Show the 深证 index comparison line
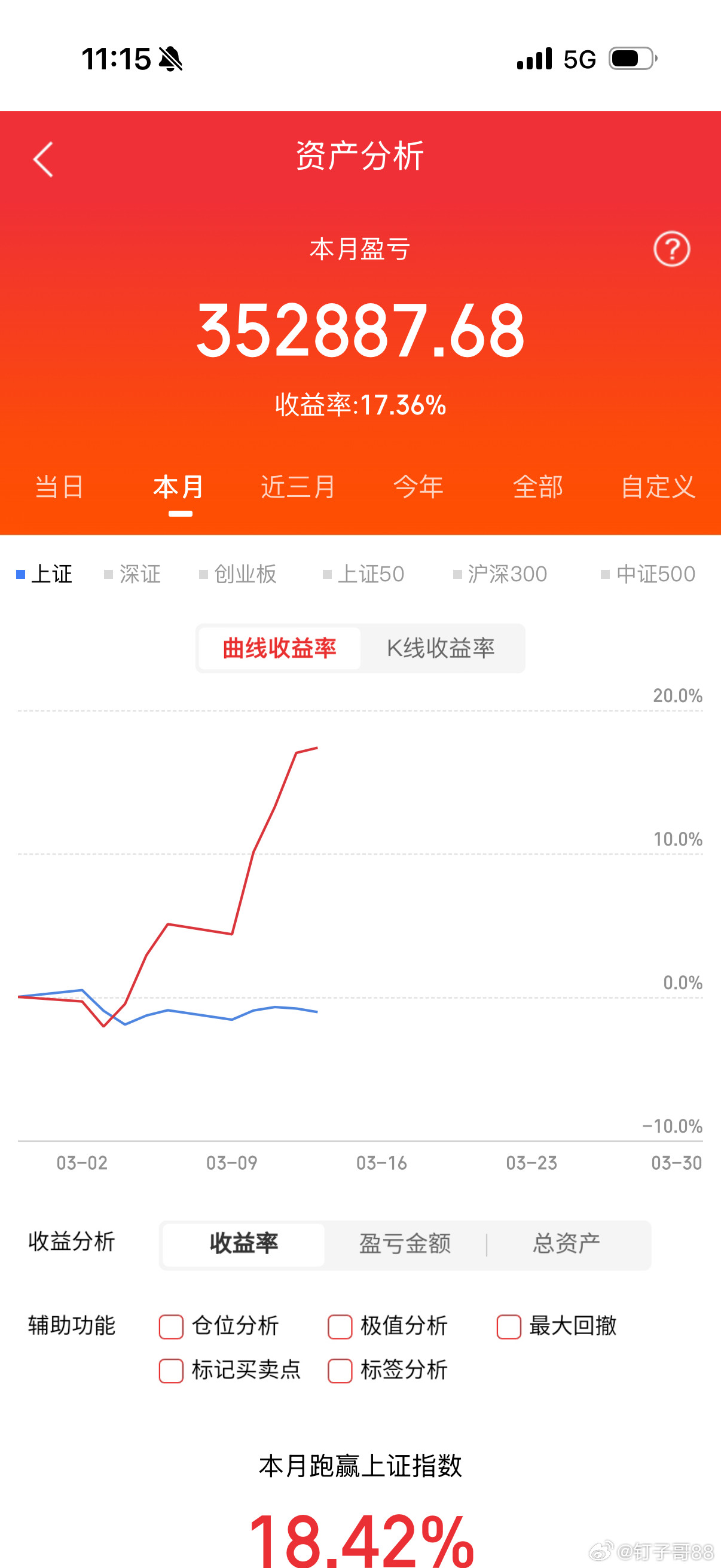The height and width of the screenshot is (1568, 721). click(135, 573)
